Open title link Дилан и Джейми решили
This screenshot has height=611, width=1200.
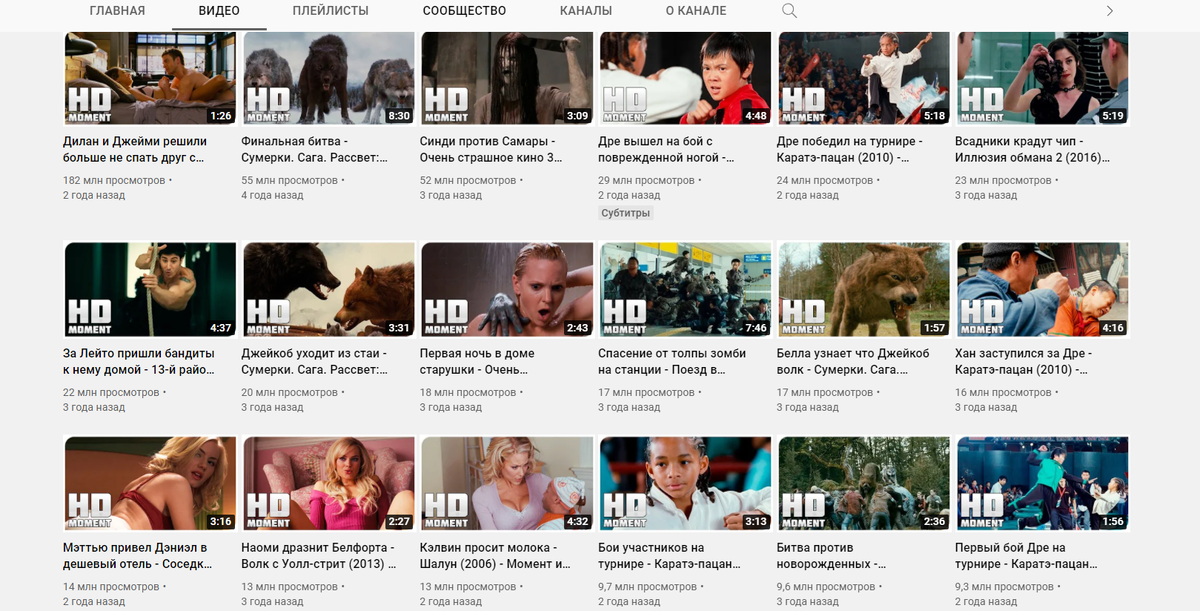(x=135, y=150)
